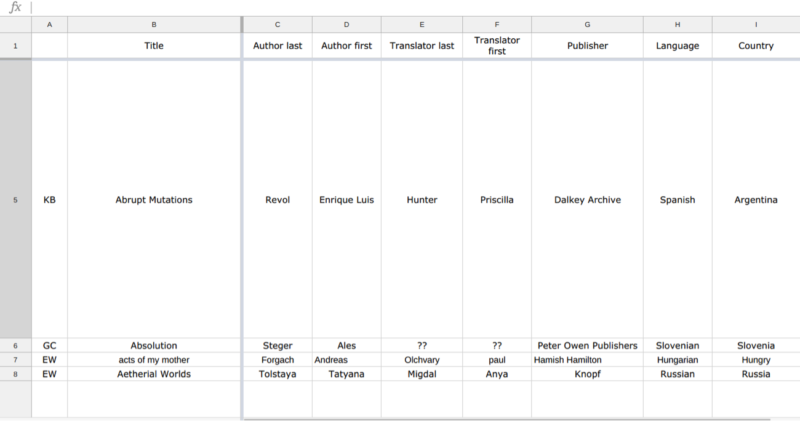Select the '??' cell under Translator last
Viewport: 800px width, 421px height.
[x=422, y=345]
